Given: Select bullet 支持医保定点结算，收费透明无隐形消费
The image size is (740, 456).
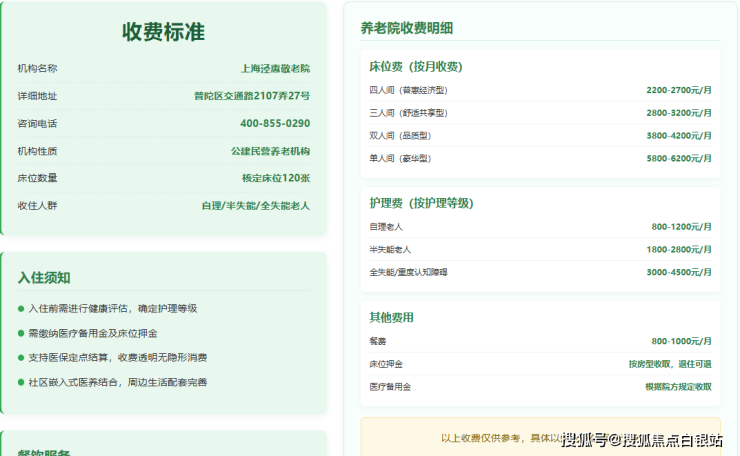Looking at the screenshot, I should [x=118, y=358].
